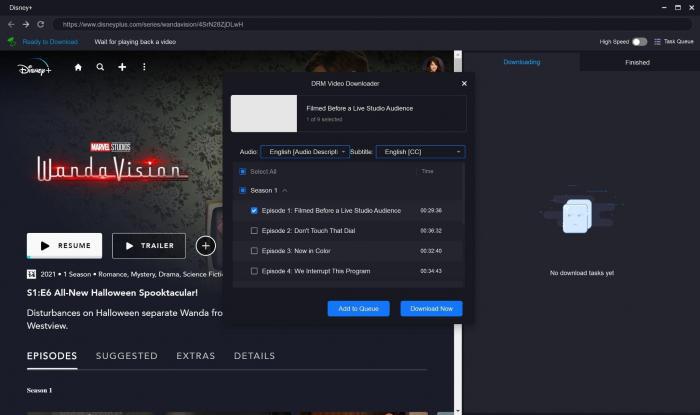
Task: Select the DETAILS tab
Action: tap(254, 356)
